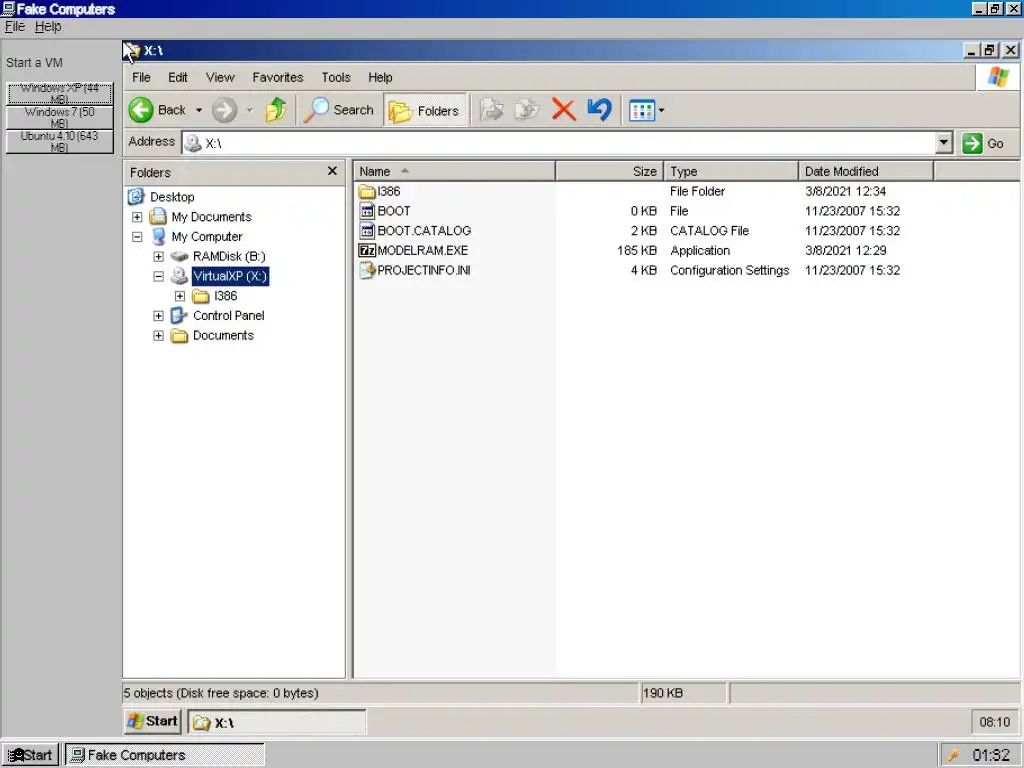This screenshot has height=768, width=1024.
Task: Open the File menu in explorer window
Action: click(141, 77)
